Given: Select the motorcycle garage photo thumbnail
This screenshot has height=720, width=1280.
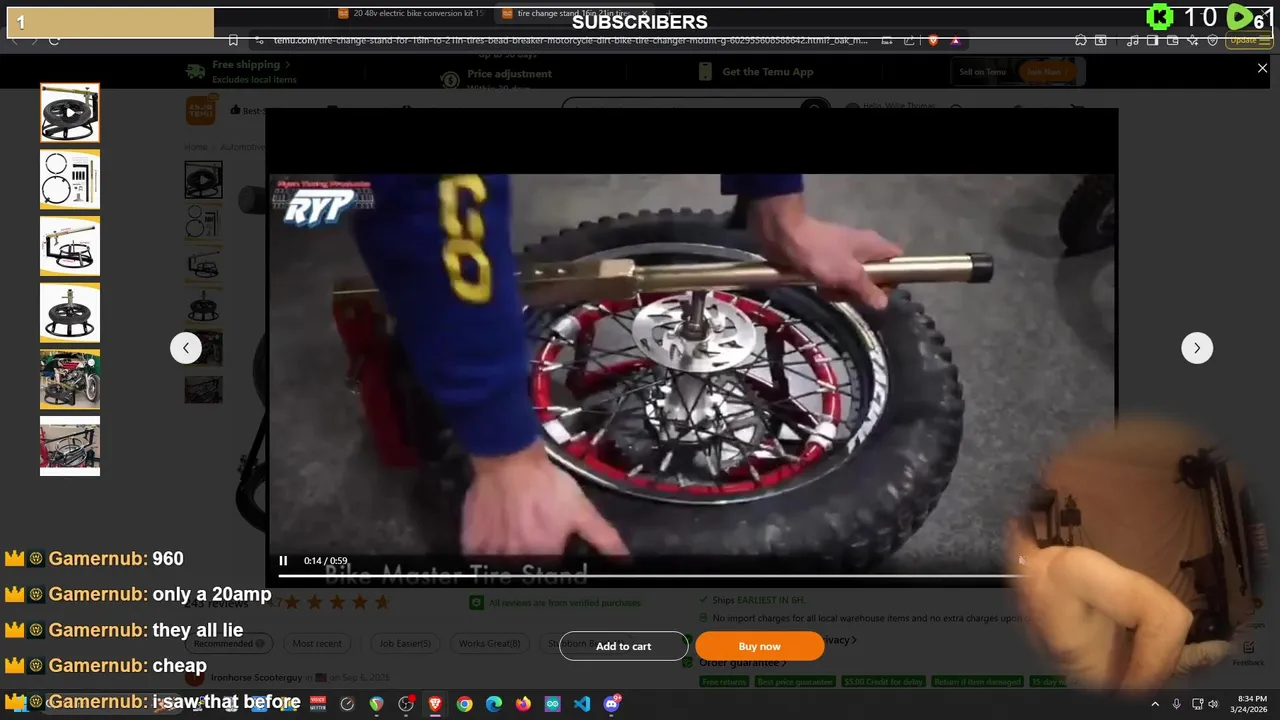Looking at the screenshot, I should pyautogui.click(x=70, y=379).
